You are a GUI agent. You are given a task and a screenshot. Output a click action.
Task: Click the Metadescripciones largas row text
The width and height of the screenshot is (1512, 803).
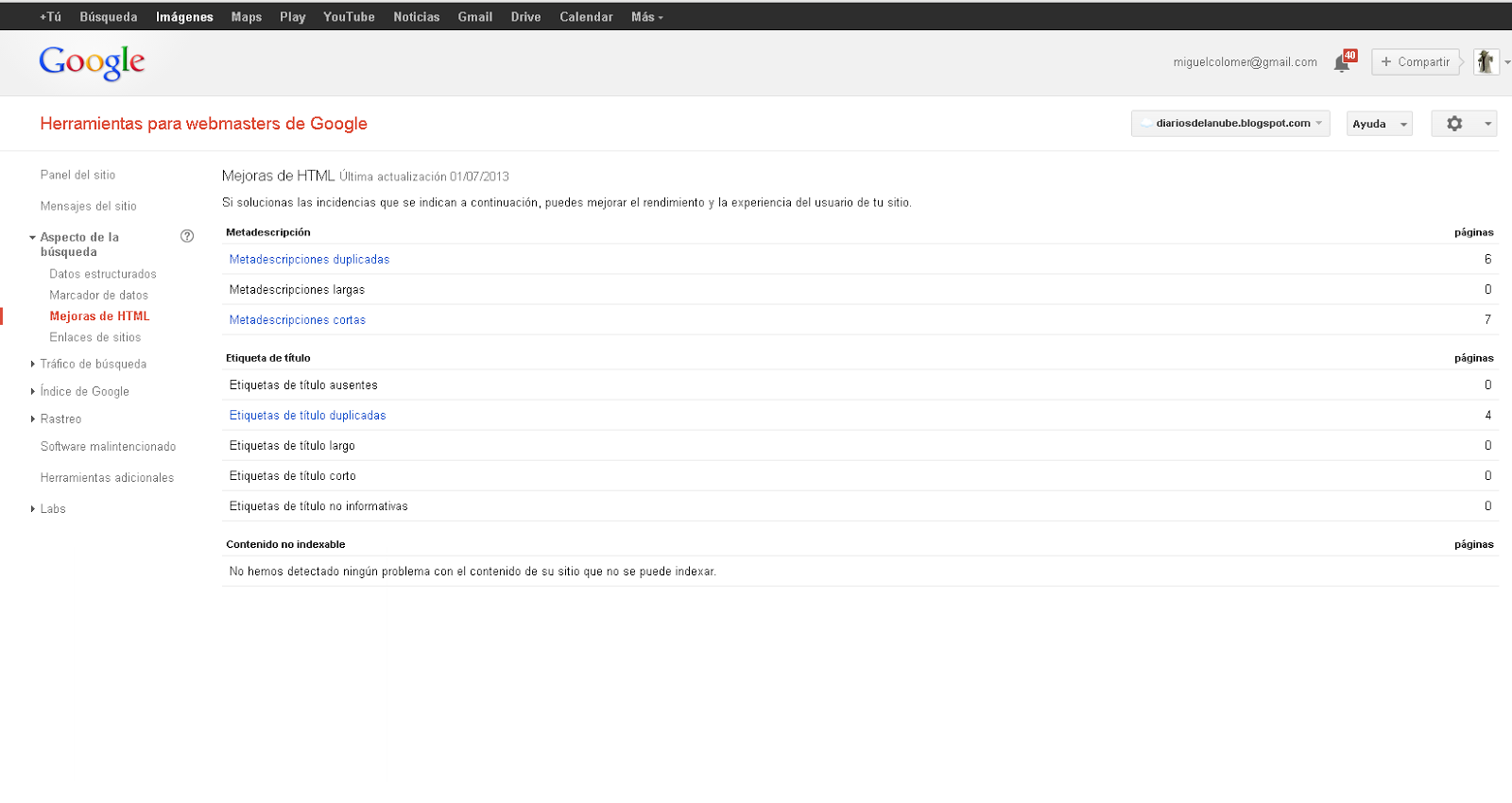(297, 290)
